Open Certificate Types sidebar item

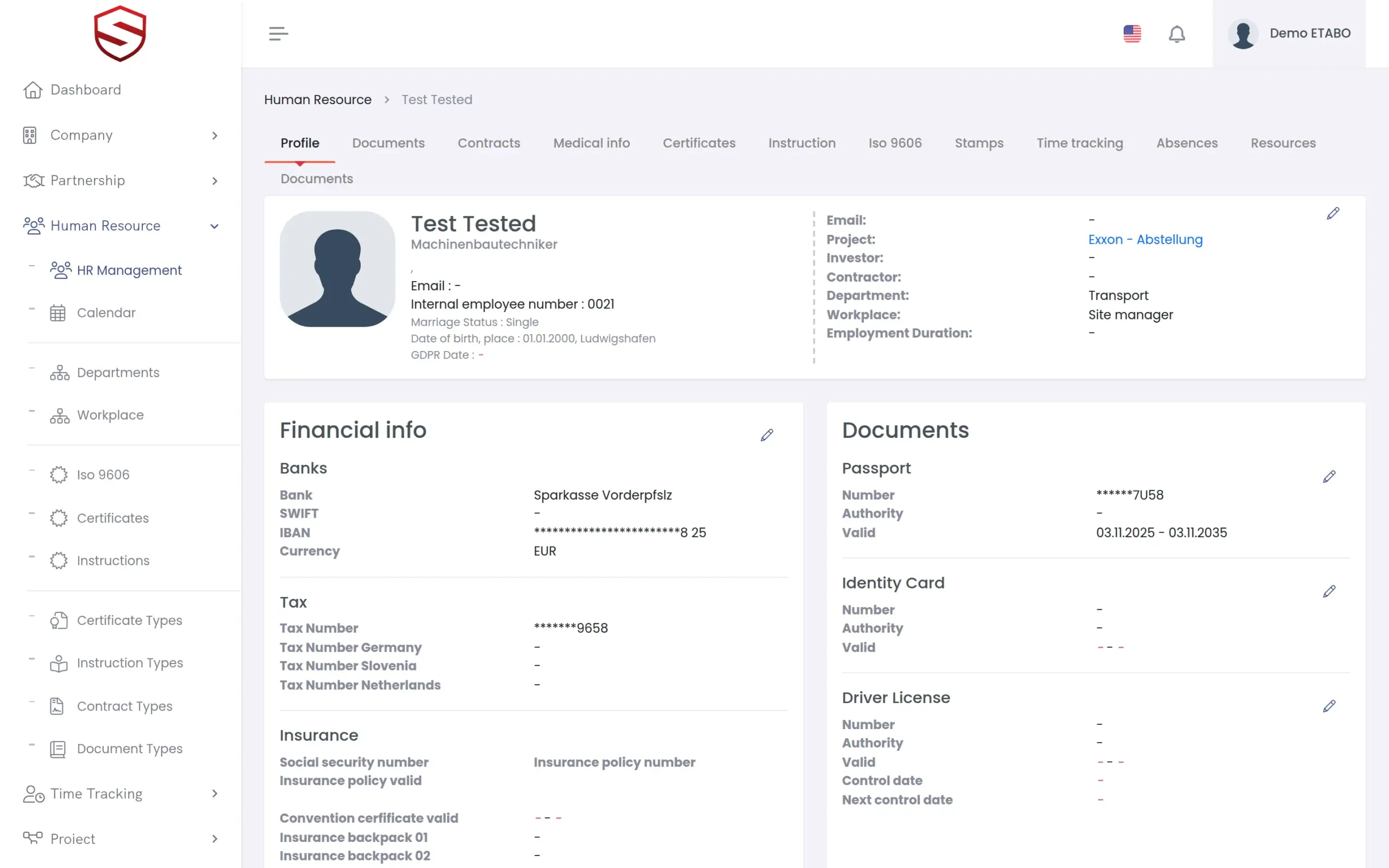click(x=116, y=621)
